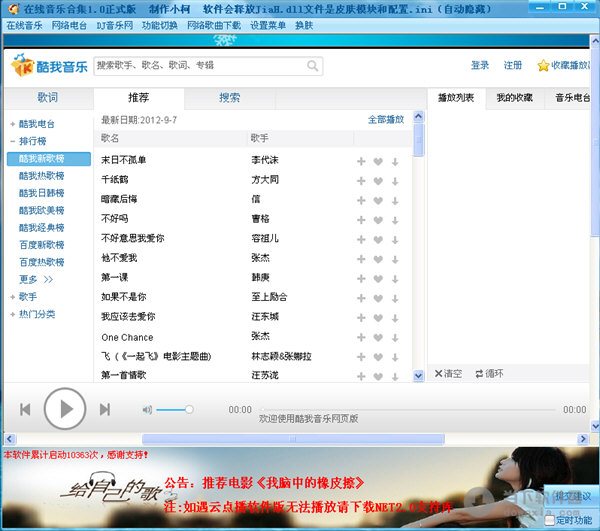
Task: Skip to the previous track
Action: coord(25,409)
